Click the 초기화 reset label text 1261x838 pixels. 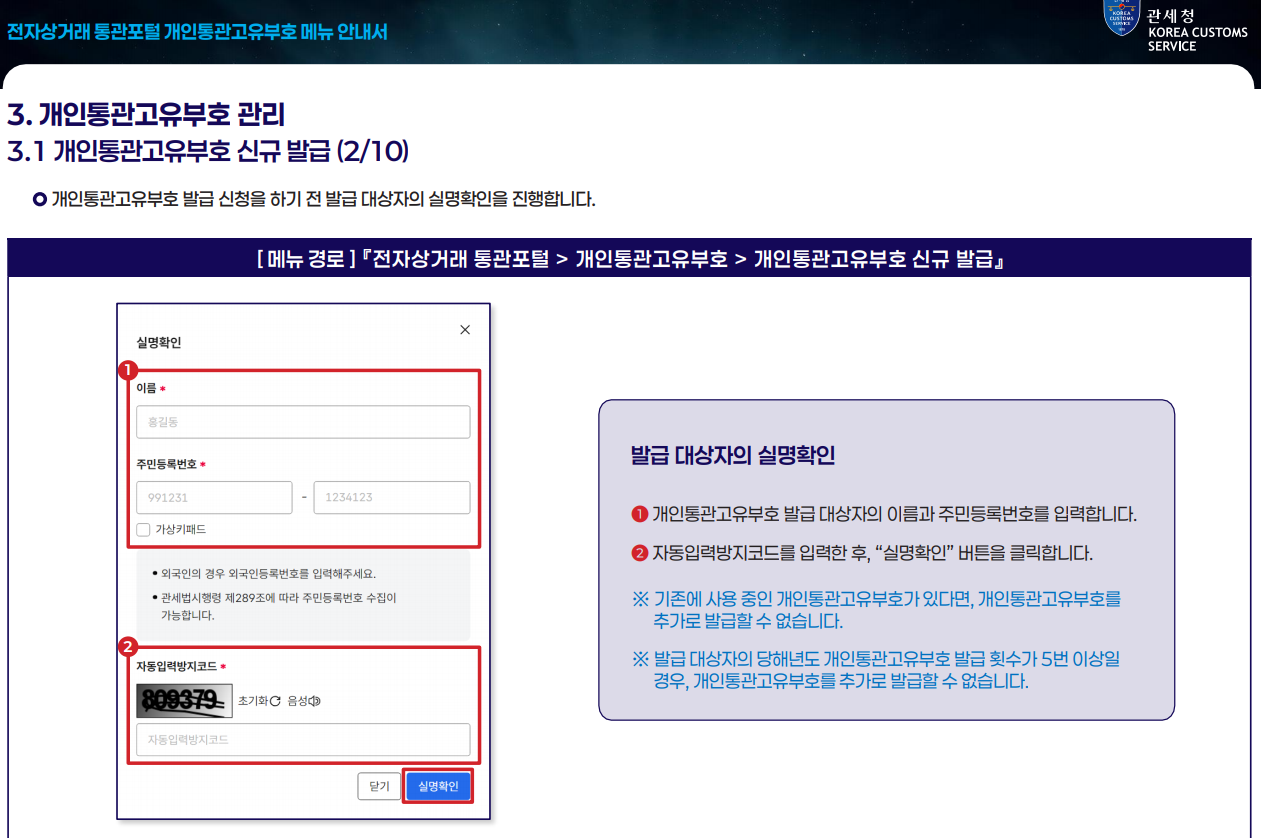[x=253, y=701]
